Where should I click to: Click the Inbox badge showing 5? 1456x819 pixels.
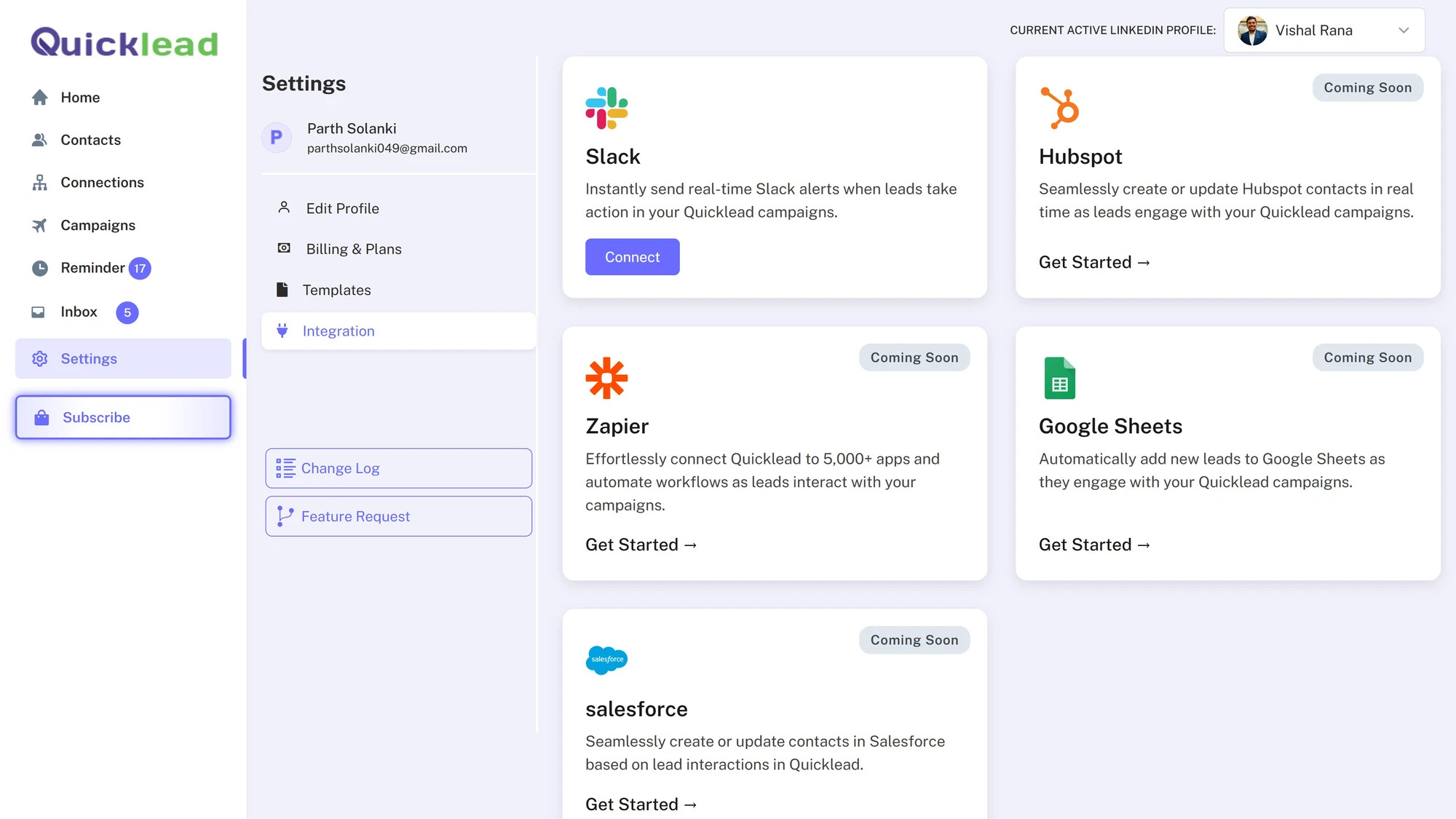pyautogui.click(x=127, y=312)
